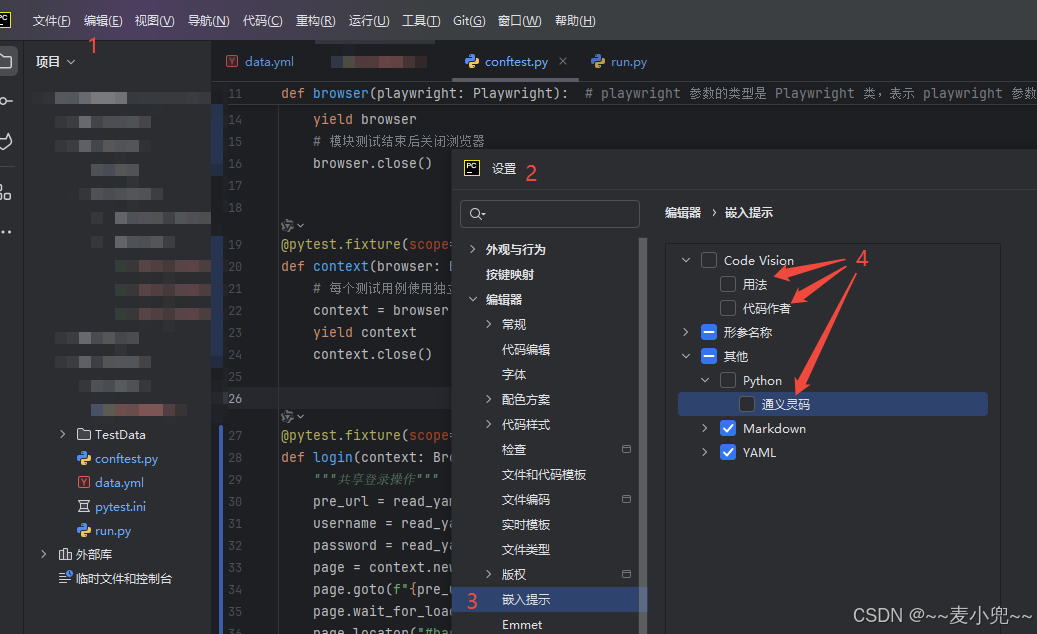The width and height of the screenshot is (1037, 634).
Task: Open the 文件和代码模板 settings page
Action: 544,475
